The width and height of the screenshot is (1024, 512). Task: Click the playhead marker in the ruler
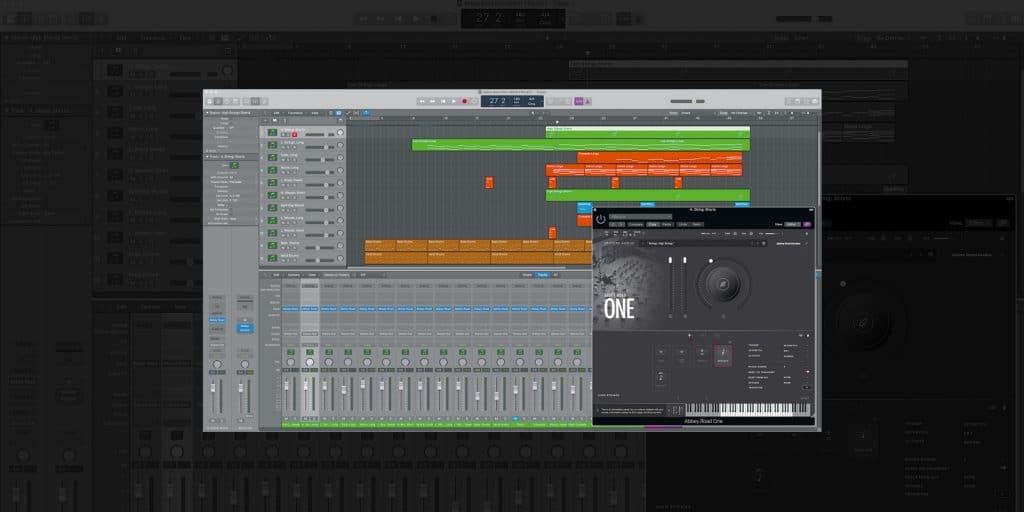(x=557, y=122)
